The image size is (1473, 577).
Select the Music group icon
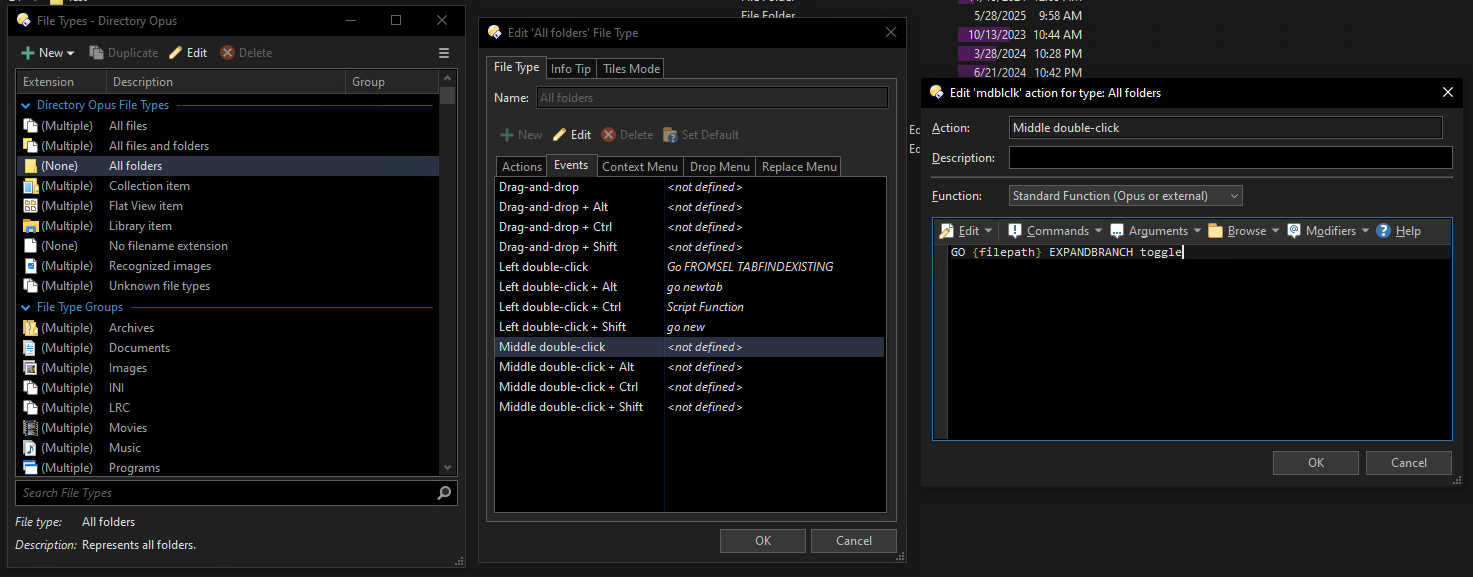30,448
